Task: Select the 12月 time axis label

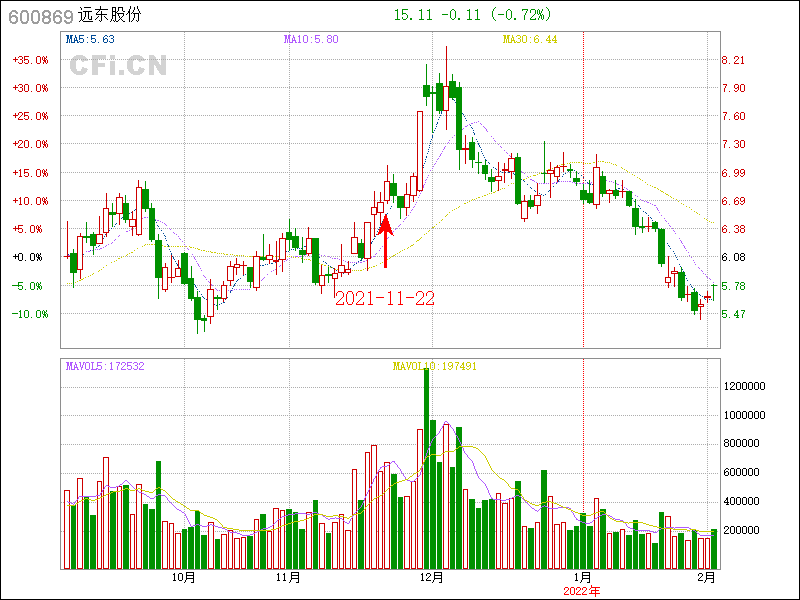Action: [432, 577]
